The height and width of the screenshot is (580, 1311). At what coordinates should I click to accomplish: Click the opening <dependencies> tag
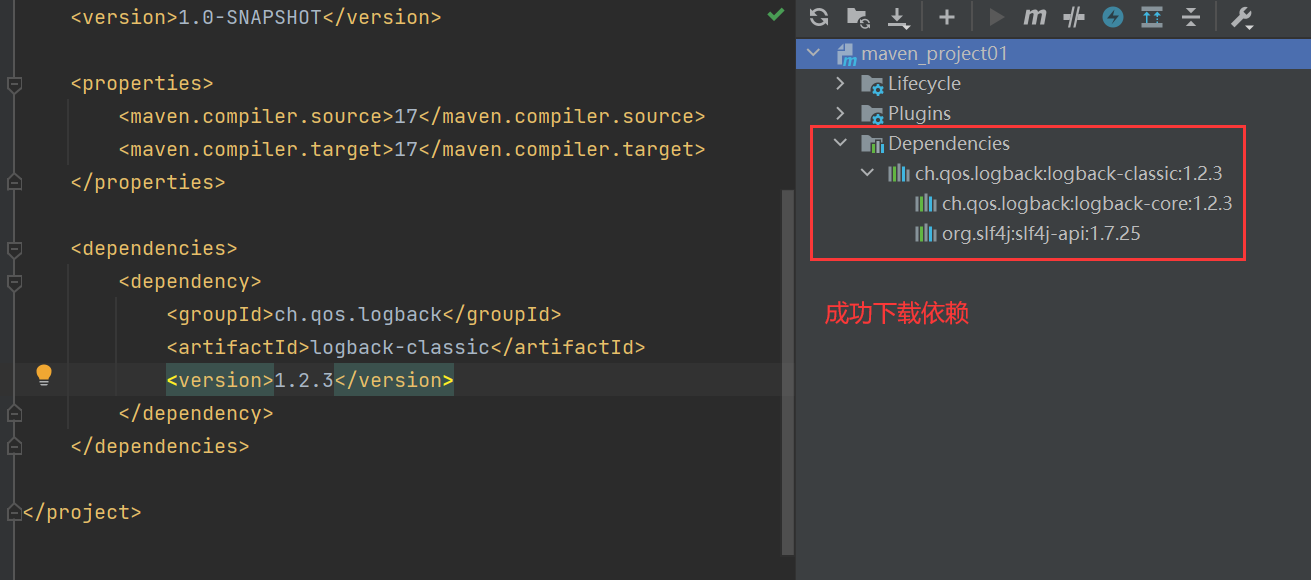click(154, 248)
